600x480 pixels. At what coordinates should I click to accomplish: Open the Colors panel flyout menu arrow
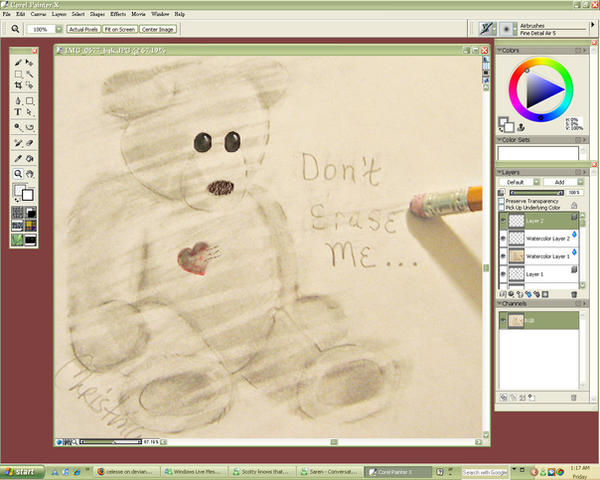585,50
